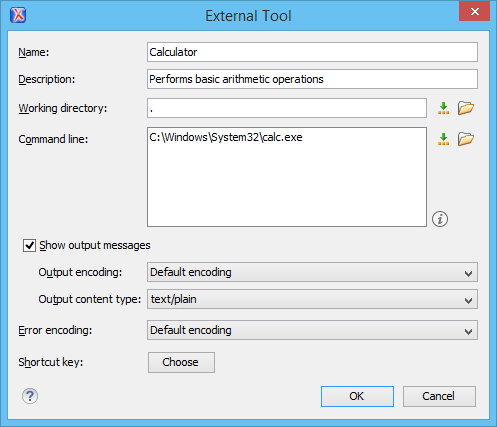Image resolution: width=497 pixels, height=427 pixels.
Task: Focus the Name field containing Calculator
Action: [x=312, y=52]
